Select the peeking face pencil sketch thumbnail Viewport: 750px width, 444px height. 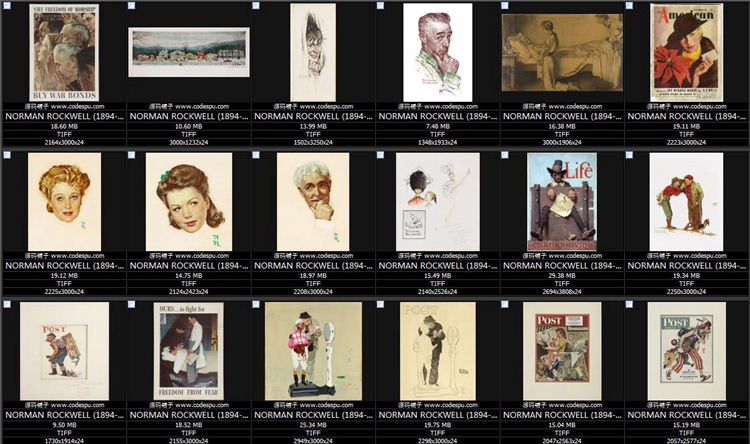point(313,53)
